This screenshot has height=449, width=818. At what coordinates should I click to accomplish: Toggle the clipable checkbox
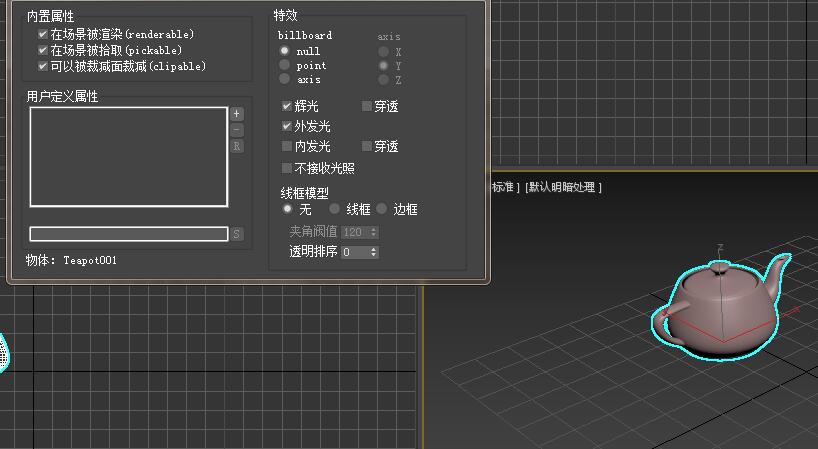point(43,66)
